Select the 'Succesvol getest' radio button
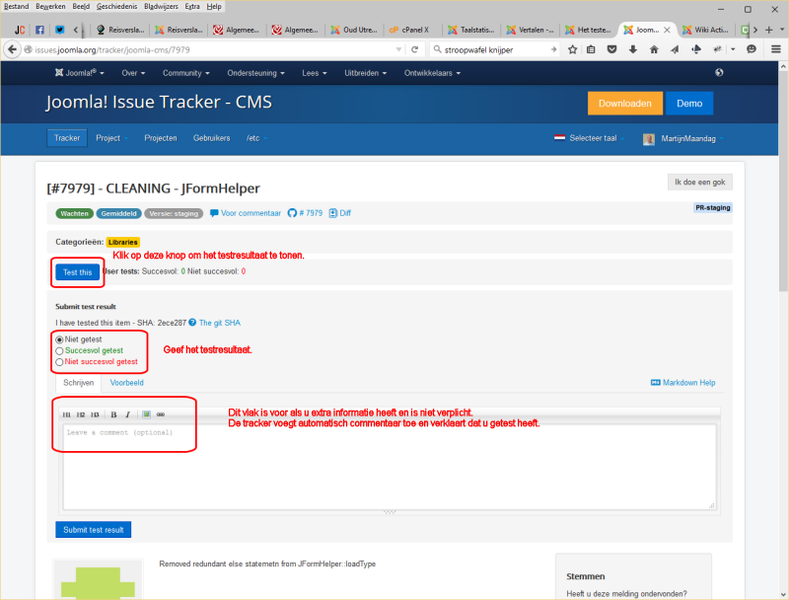This screenshot has height=600, width=789. [60, 351]
